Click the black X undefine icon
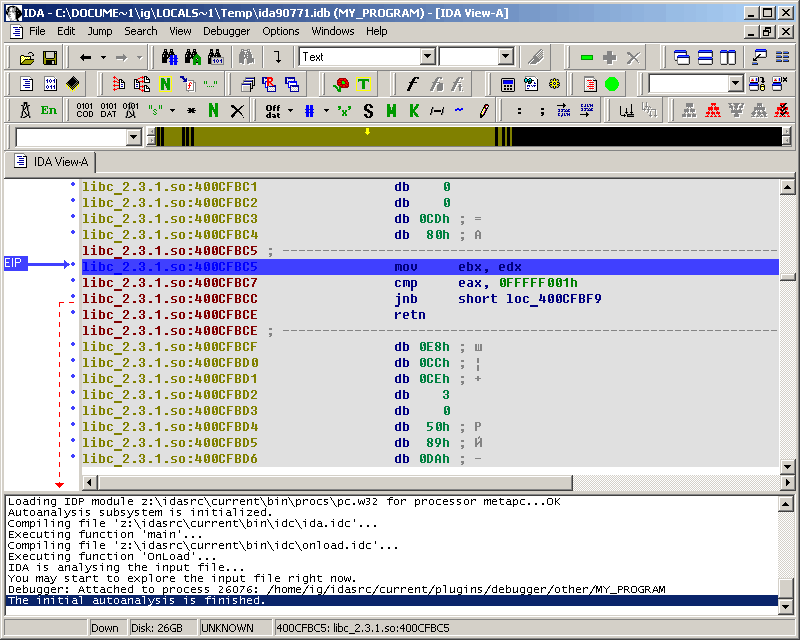 [237, 110]
